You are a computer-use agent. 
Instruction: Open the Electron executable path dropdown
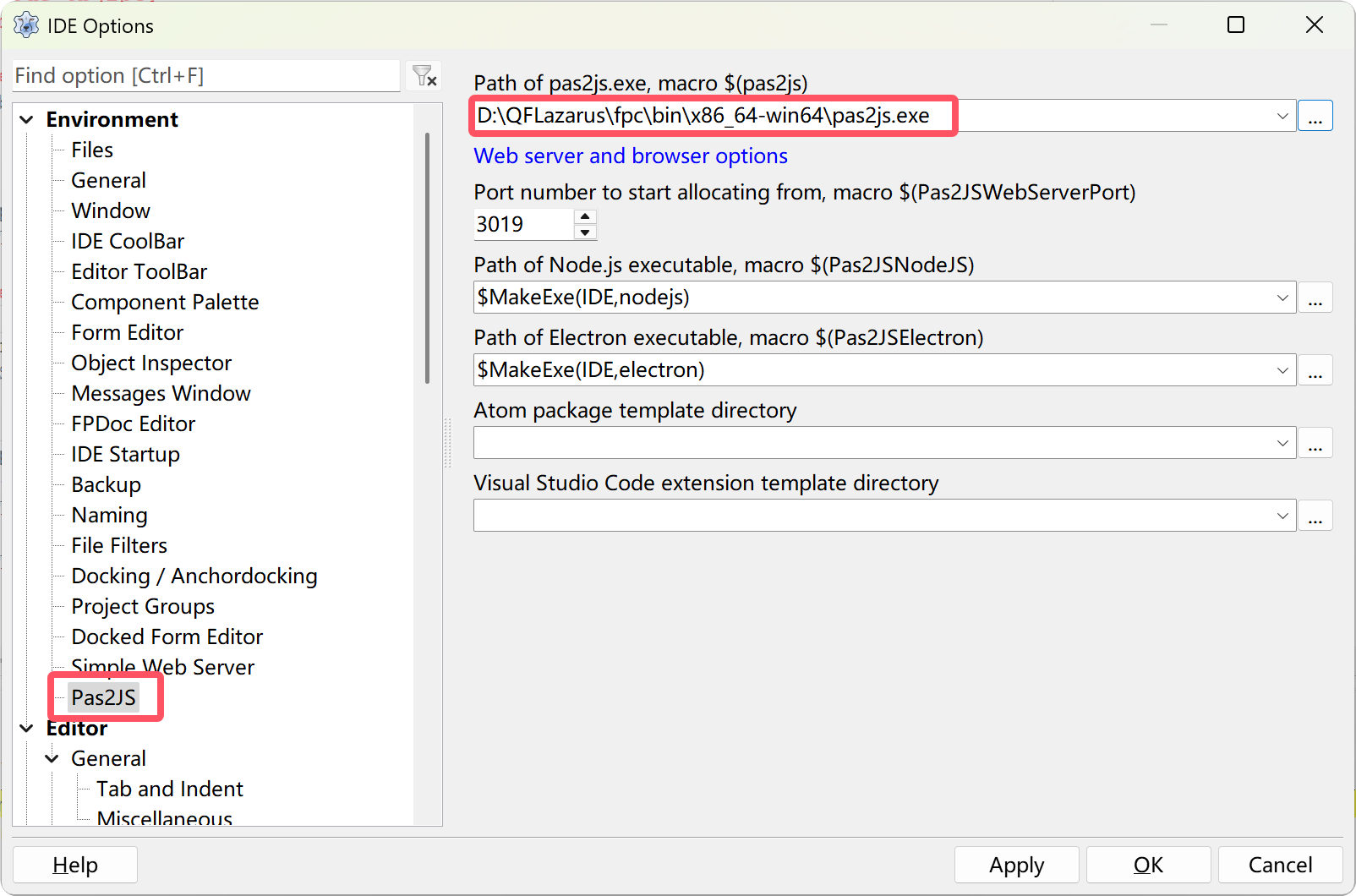click(x=1282, y=370)
